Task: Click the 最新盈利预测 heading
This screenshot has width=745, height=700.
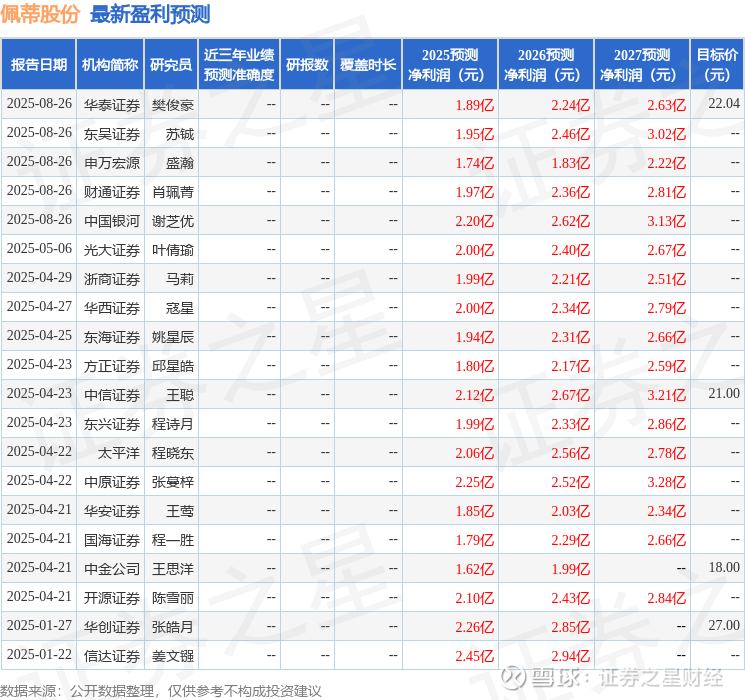Action: 150,14
